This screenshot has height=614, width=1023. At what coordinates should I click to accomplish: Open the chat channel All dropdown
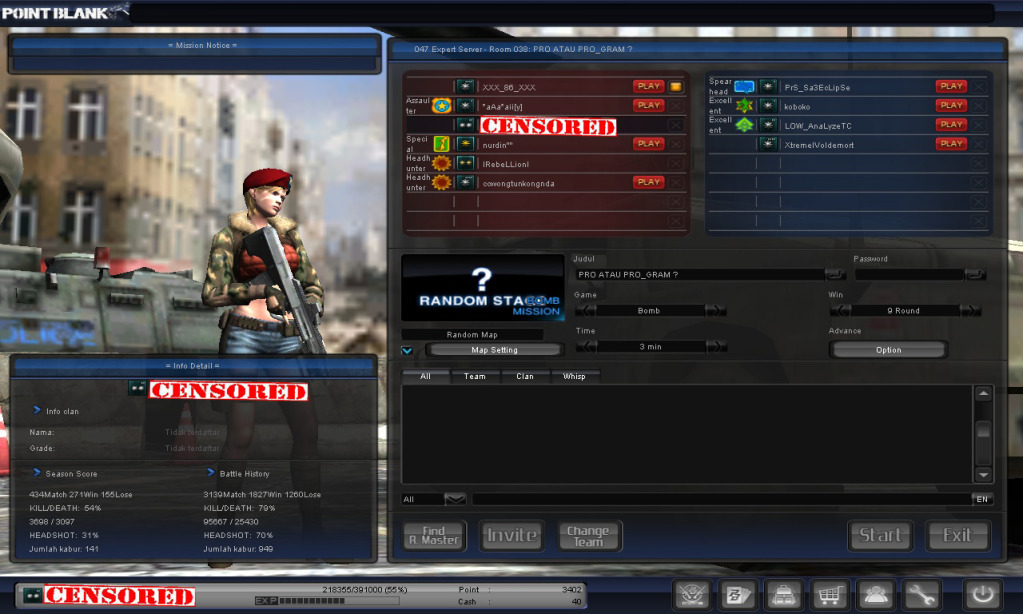coord(455,499)
